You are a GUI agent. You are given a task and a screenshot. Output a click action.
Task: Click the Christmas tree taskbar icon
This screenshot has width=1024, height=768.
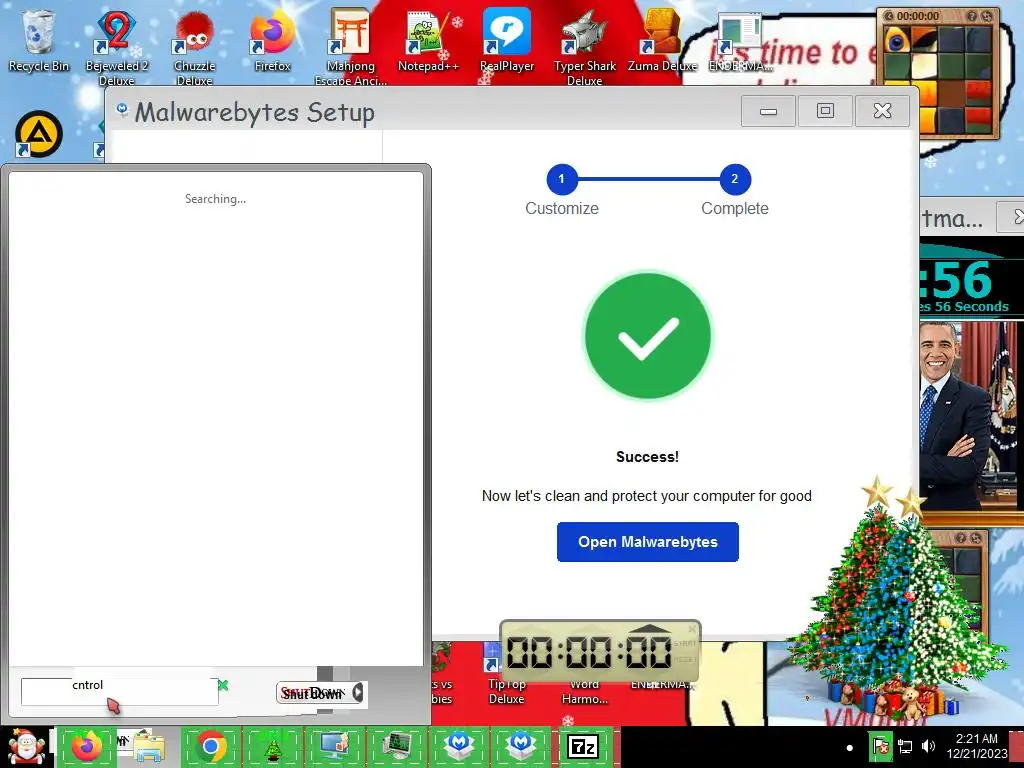(x=273, y=746)
